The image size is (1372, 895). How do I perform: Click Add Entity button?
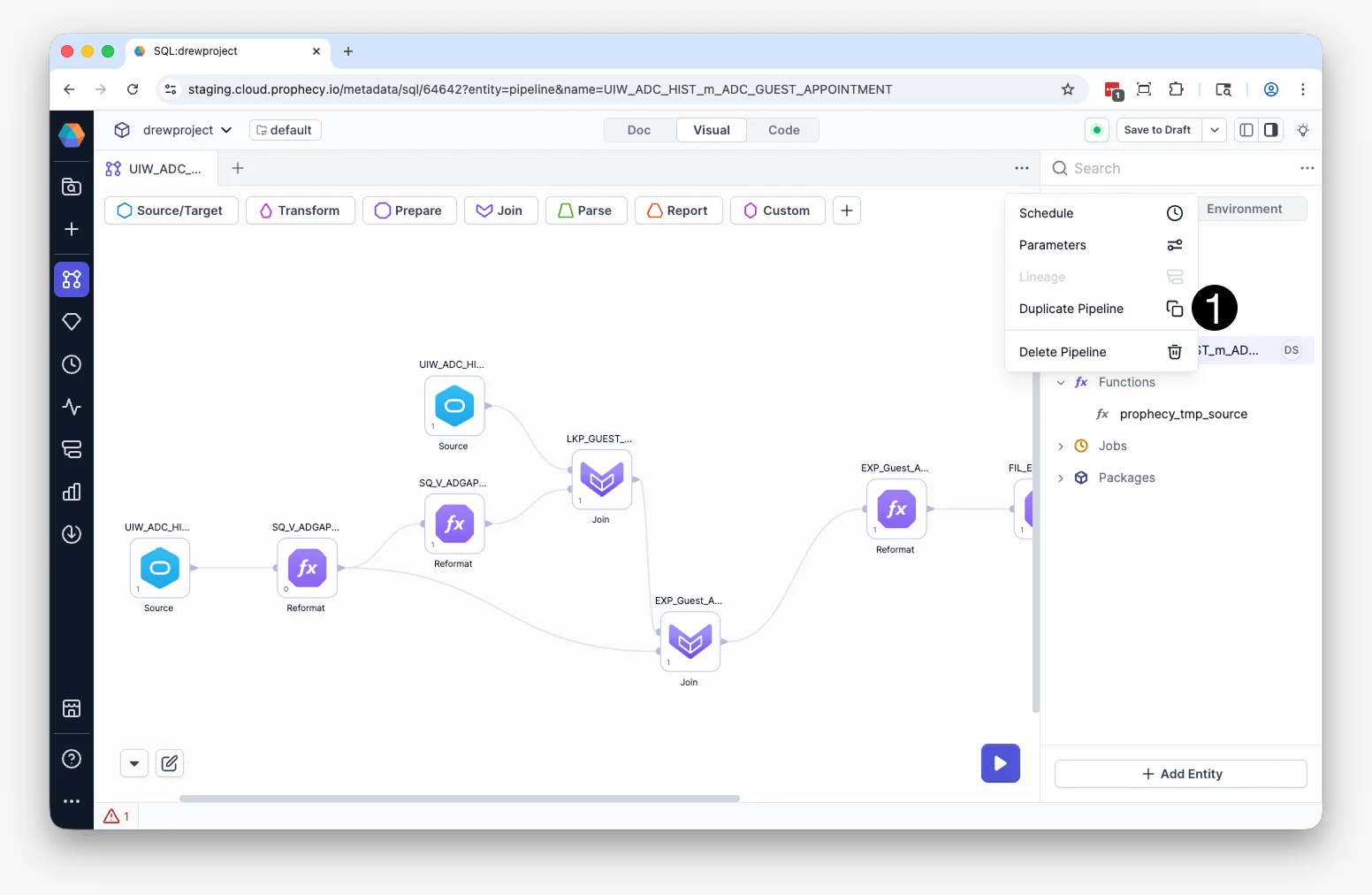(x=1181, y=774)
